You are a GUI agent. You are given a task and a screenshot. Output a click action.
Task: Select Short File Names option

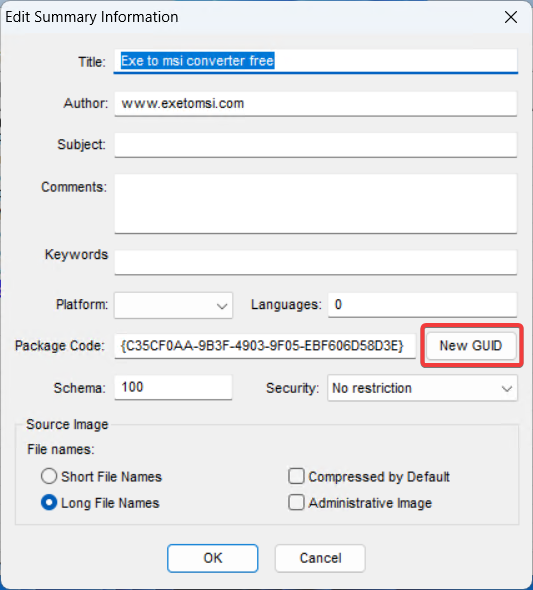101,477
